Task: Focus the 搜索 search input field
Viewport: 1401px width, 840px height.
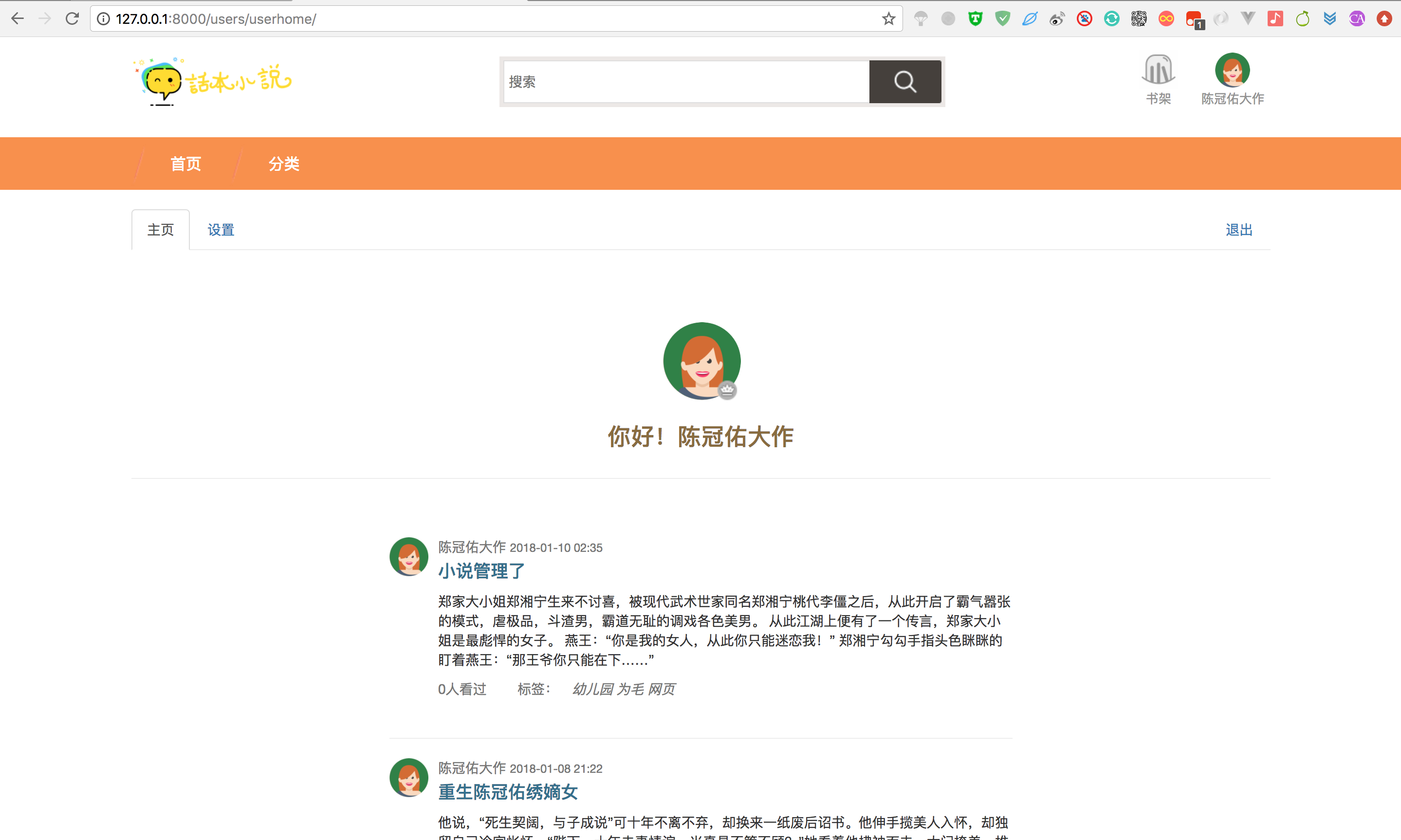Action: (x=685, y=81)
